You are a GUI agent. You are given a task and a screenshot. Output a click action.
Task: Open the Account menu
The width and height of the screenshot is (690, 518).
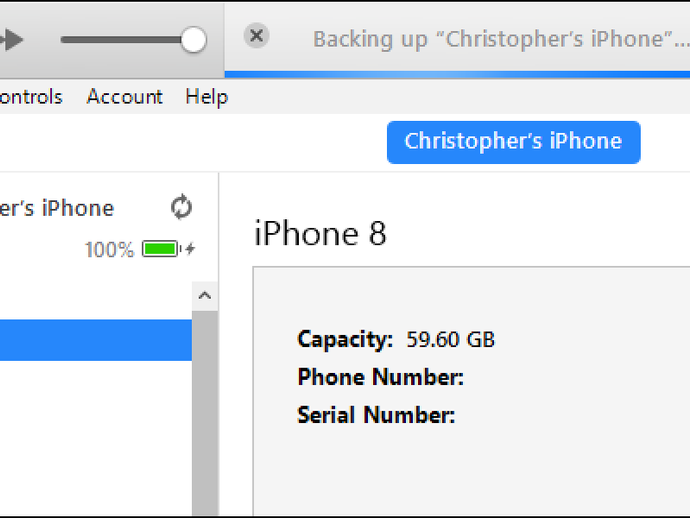click(x=124, y=97)
